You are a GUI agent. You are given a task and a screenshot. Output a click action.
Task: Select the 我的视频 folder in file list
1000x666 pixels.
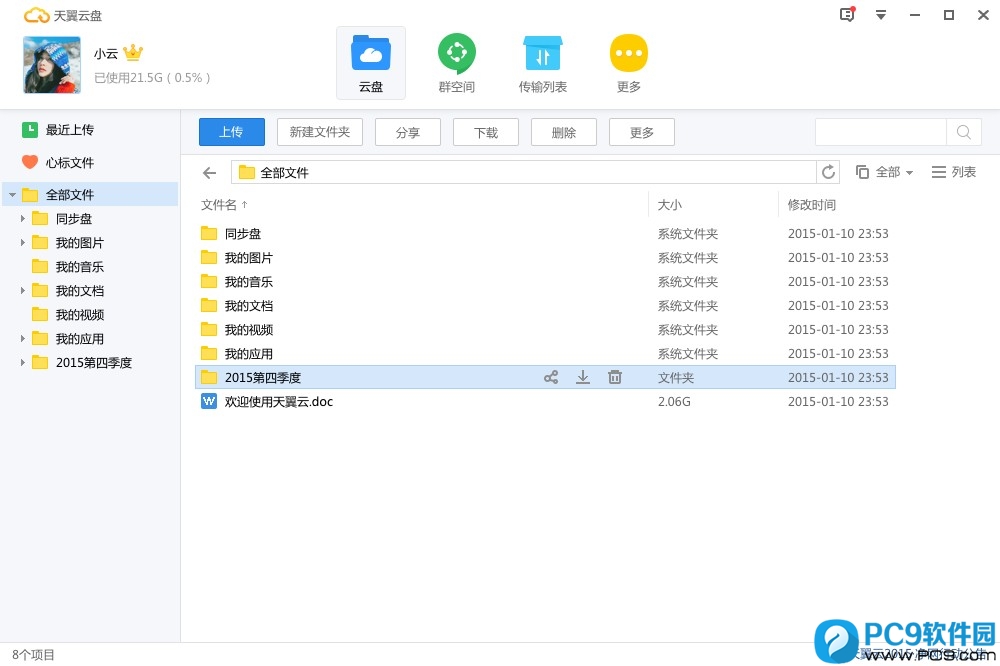237,330
